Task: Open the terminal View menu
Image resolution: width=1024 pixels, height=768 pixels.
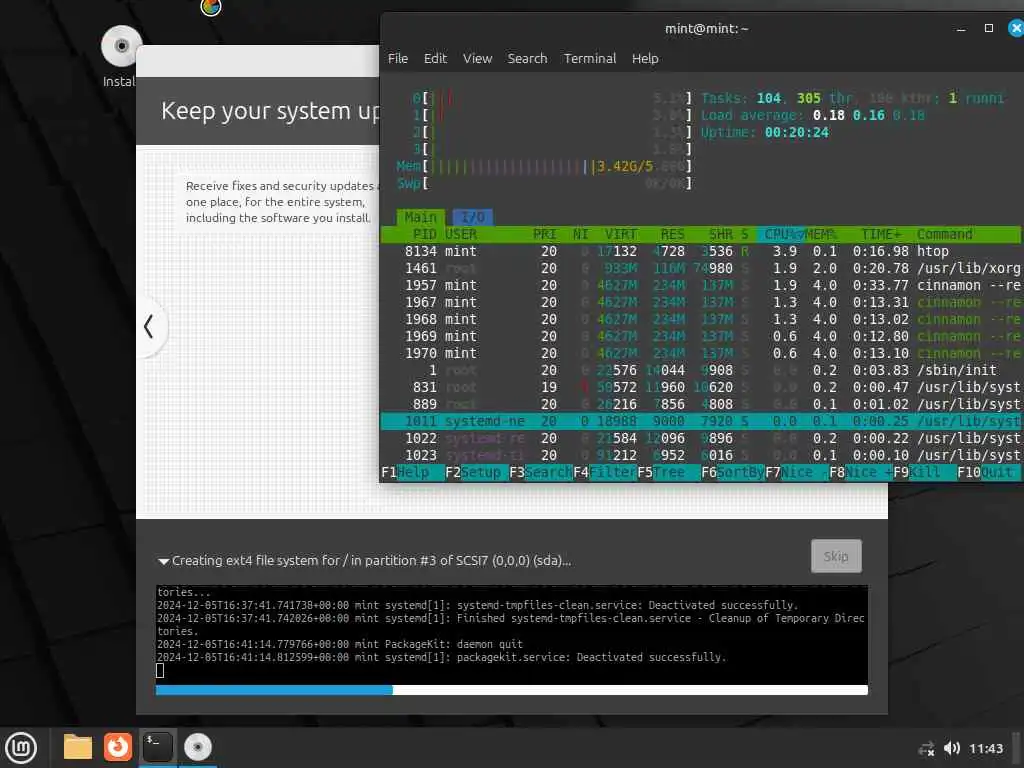Action: click(x=477, y=59)
